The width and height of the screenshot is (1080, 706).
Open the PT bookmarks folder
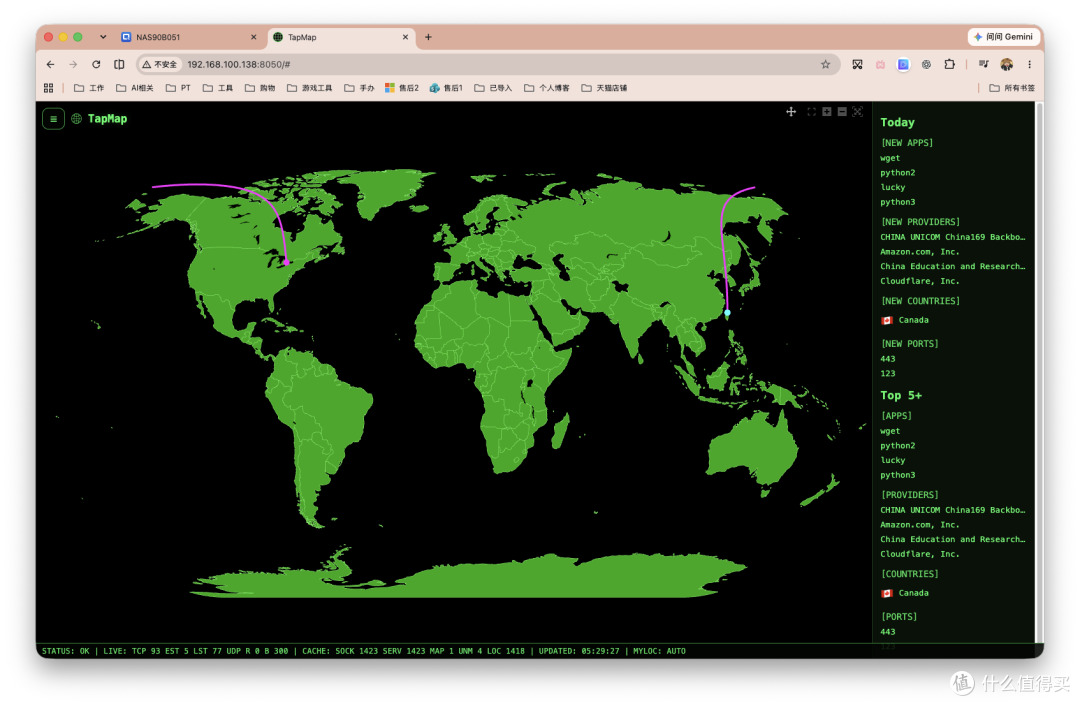(178, 87)
